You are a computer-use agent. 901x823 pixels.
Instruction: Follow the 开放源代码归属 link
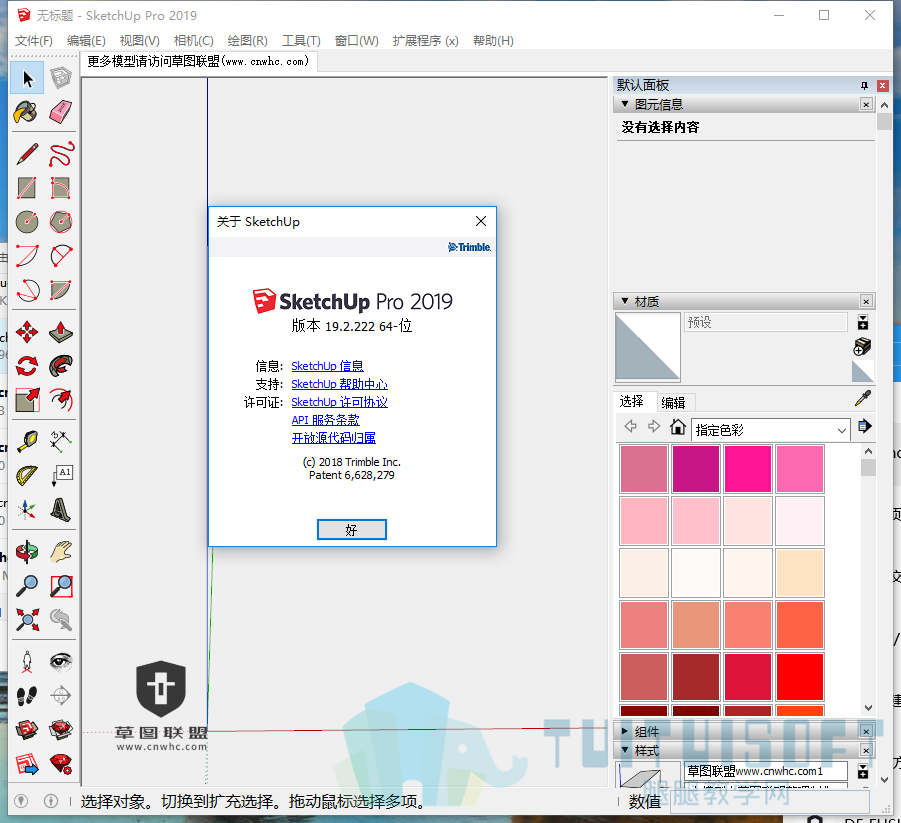[333, 438]
